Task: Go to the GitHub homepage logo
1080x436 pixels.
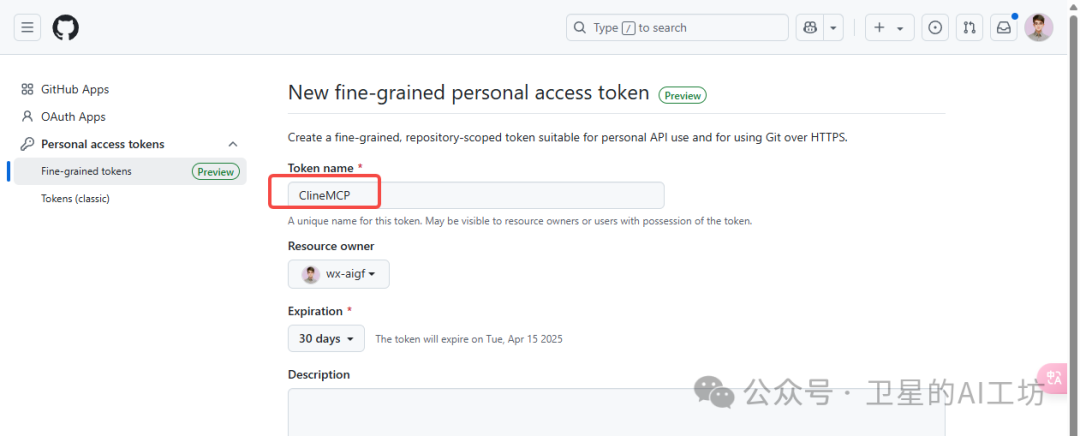Action: click(x=65, y=28)
